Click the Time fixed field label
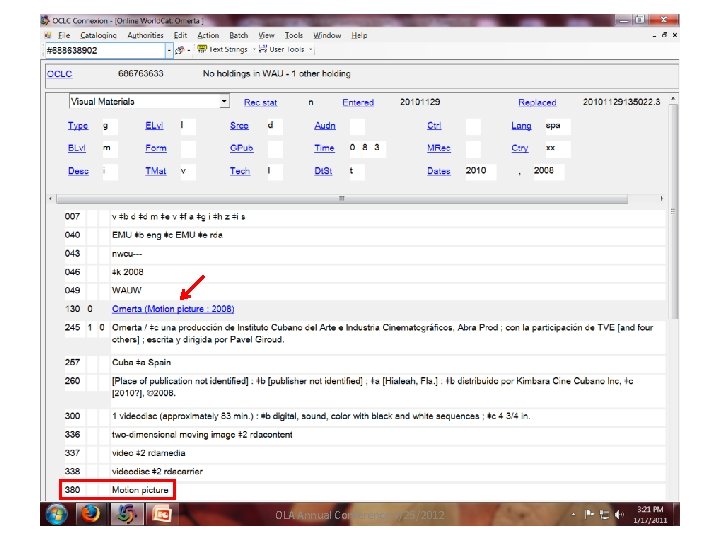 (x=324, y=148)
